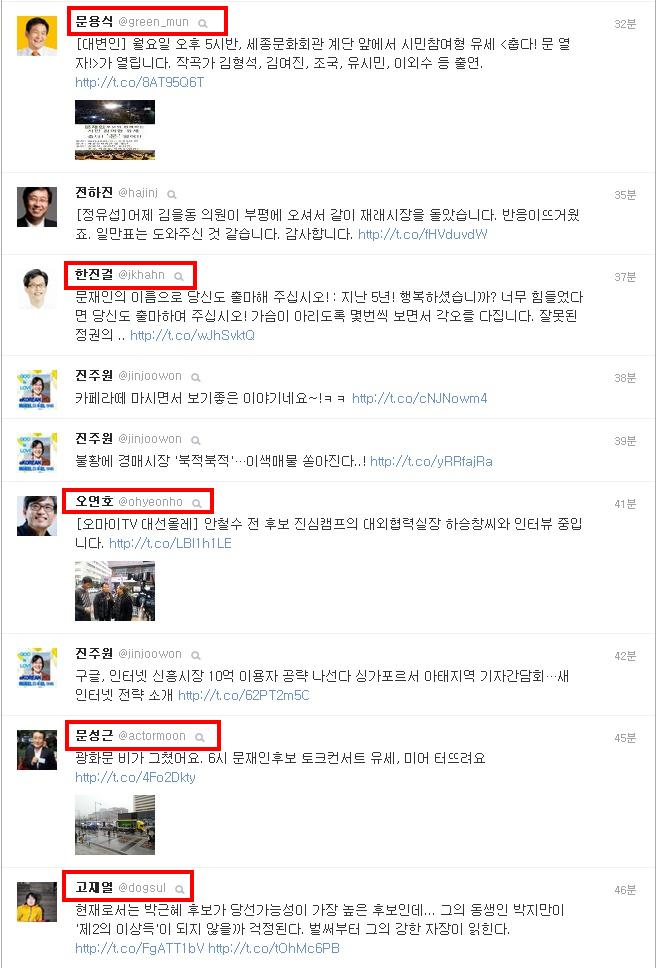The height and width of the screenshot is (968, 656).
Task: Click the search icon next to @jkhahn
Action: 178,276
